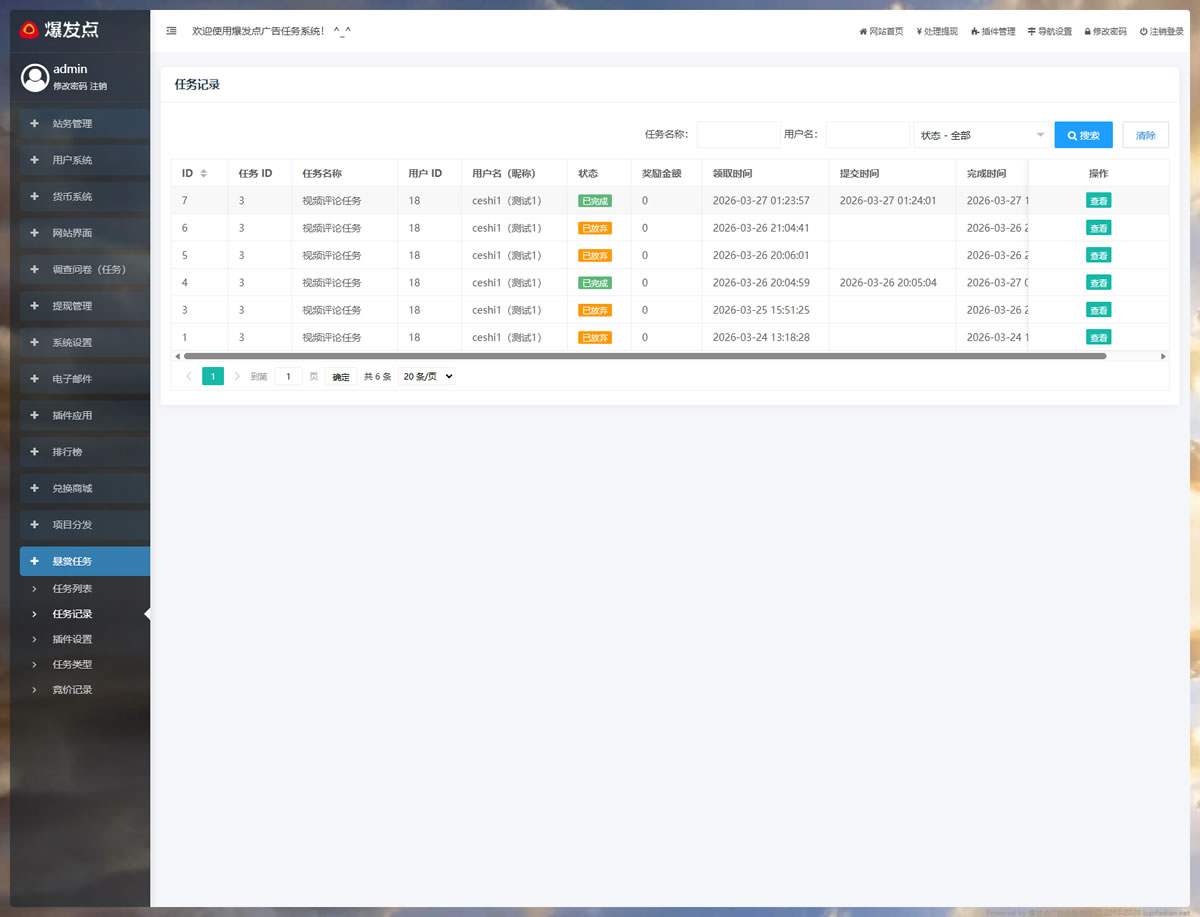Click 注销登录 power icon link
1200x917 pixels.
coord(1161,32)
